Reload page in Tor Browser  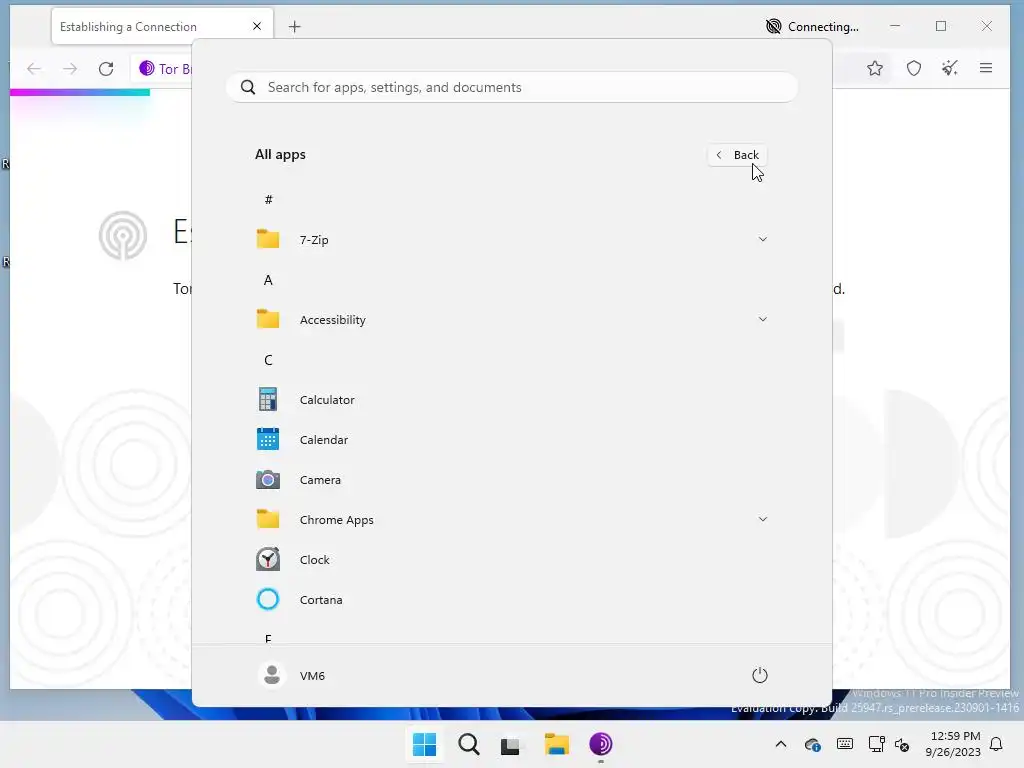[x=106, y=69]
